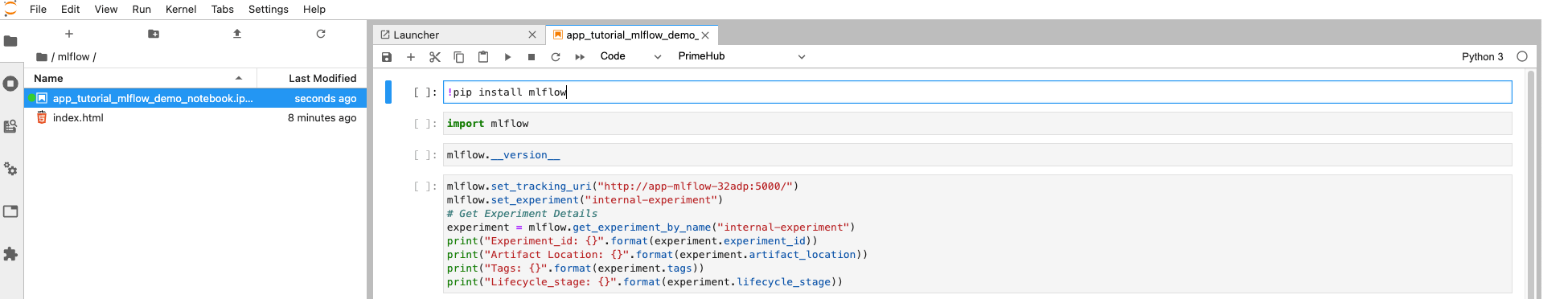Paste cells from clipboard icon
The image size is (1568, 299).
pos(483,57)
